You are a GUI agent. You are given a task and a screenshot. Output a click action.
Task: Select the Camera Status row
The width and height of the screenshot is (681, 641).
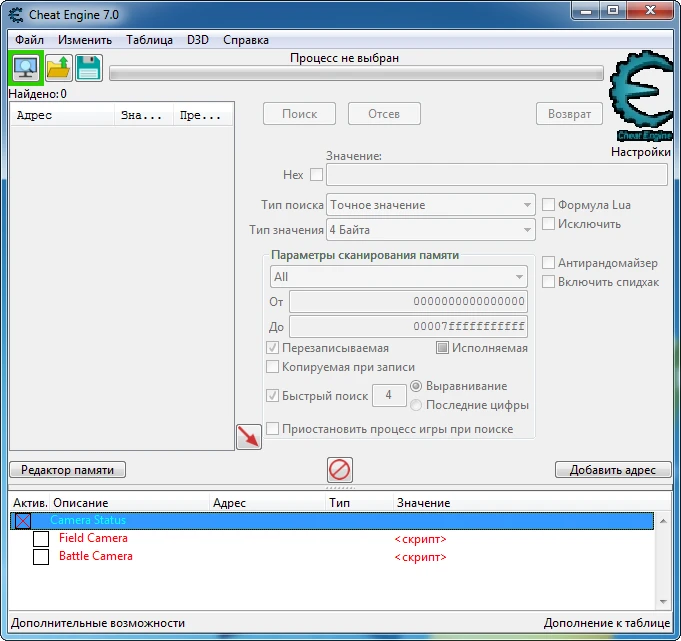point(332,521)
